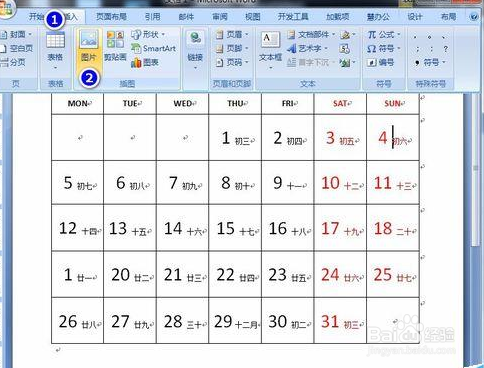Click the signature line icon
The image size is (484, 368).
[x=347, y=34]
